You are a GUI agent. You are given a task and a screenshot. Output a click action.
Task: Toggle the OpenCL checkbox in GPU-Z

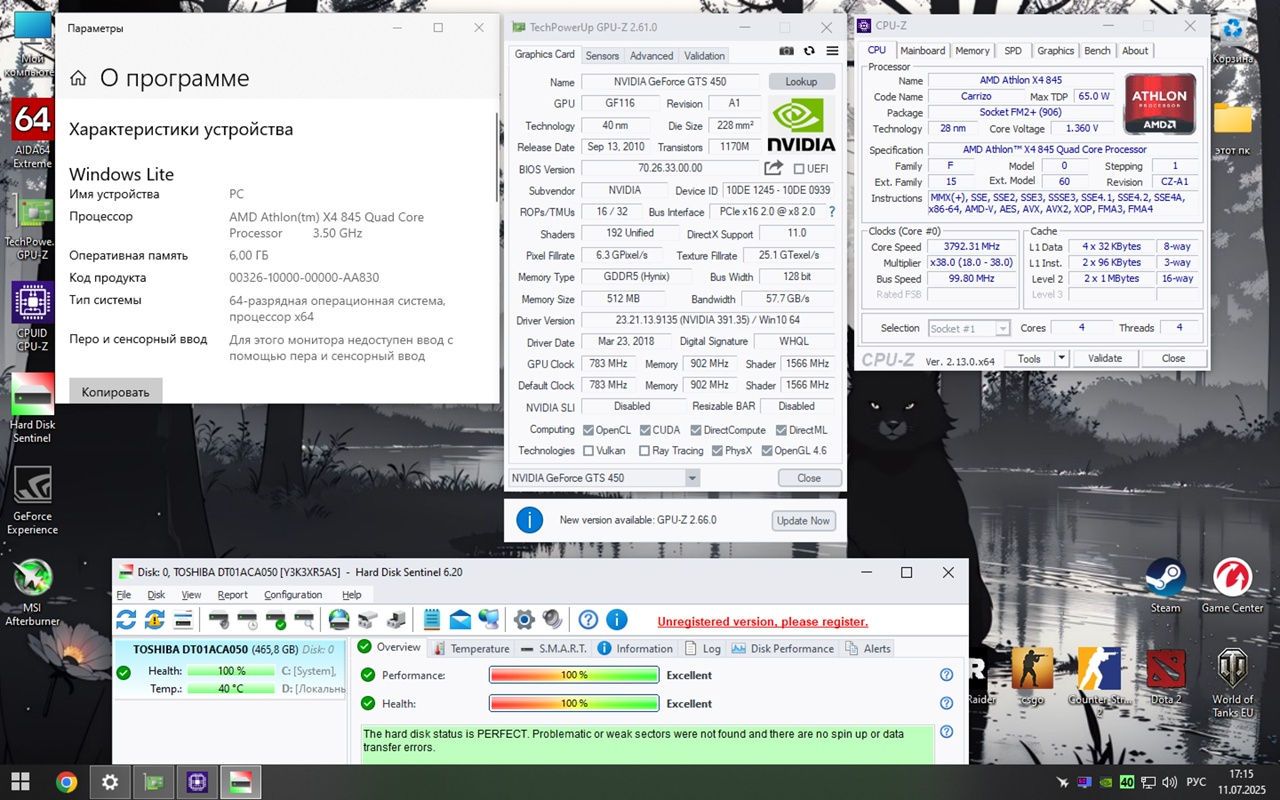(588, 430)
